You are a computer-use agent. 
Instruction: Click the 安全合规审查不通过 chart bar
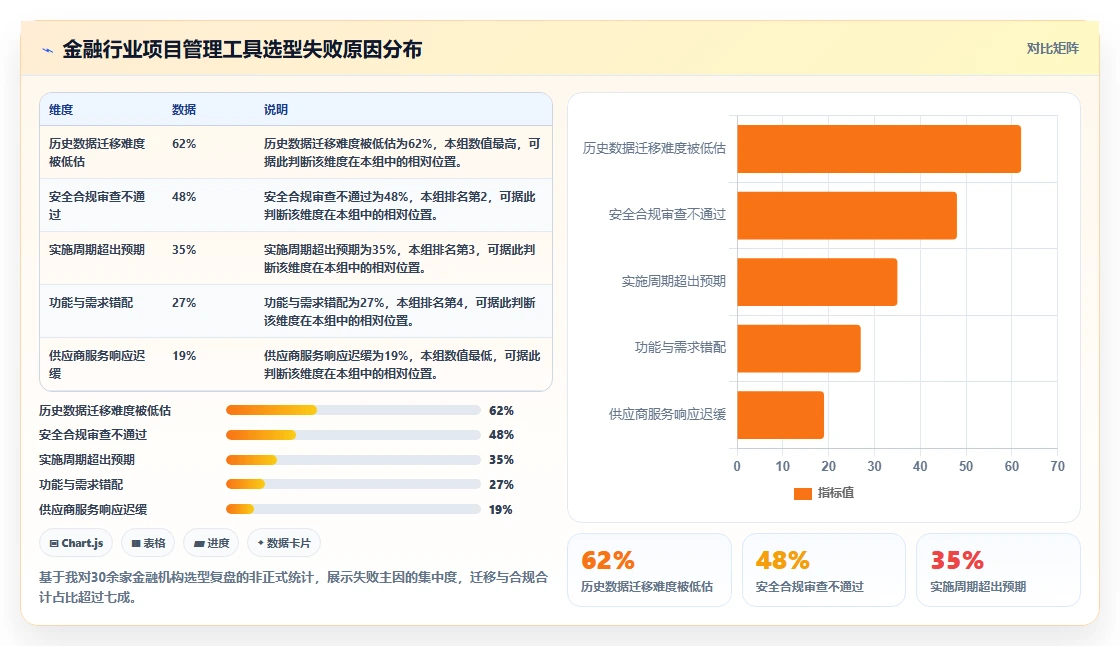(x=846, y=215)
